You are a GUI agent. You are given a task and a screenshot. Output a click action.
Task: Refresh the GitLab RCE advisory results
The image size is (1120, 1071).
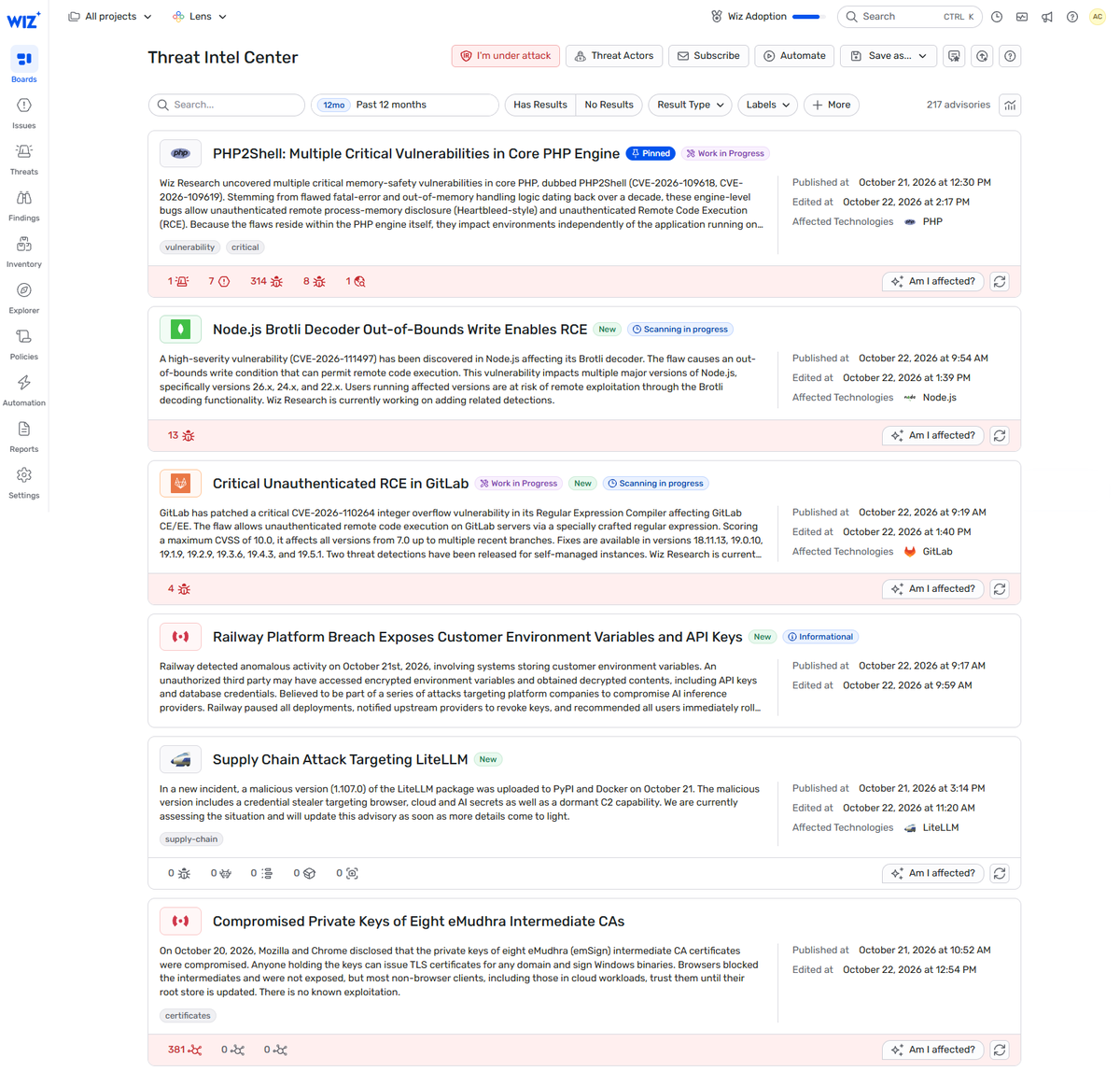[x=1000, y=589]
